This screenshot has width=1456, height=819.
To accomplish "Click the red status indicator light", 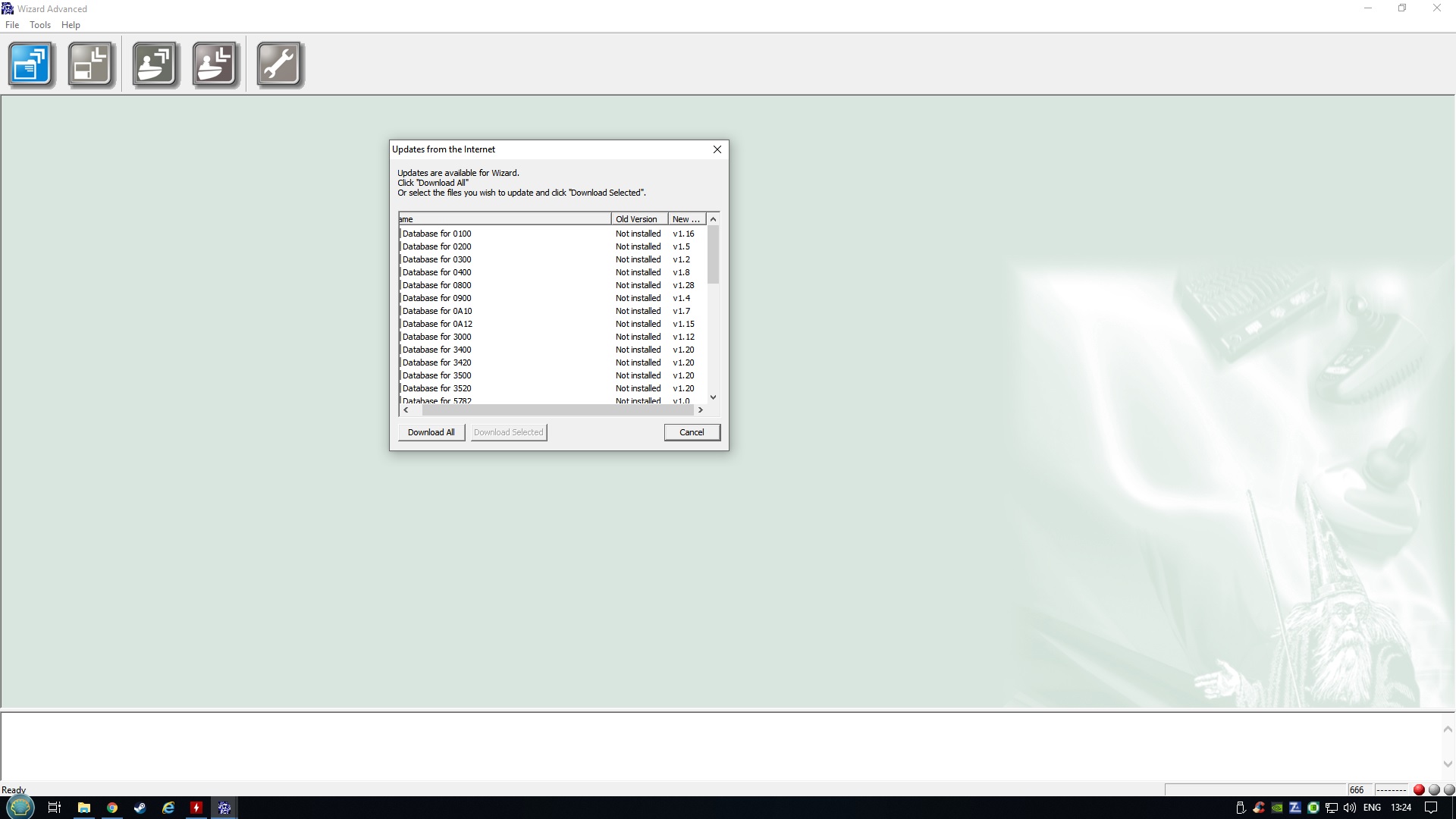I will point(1419,789).
